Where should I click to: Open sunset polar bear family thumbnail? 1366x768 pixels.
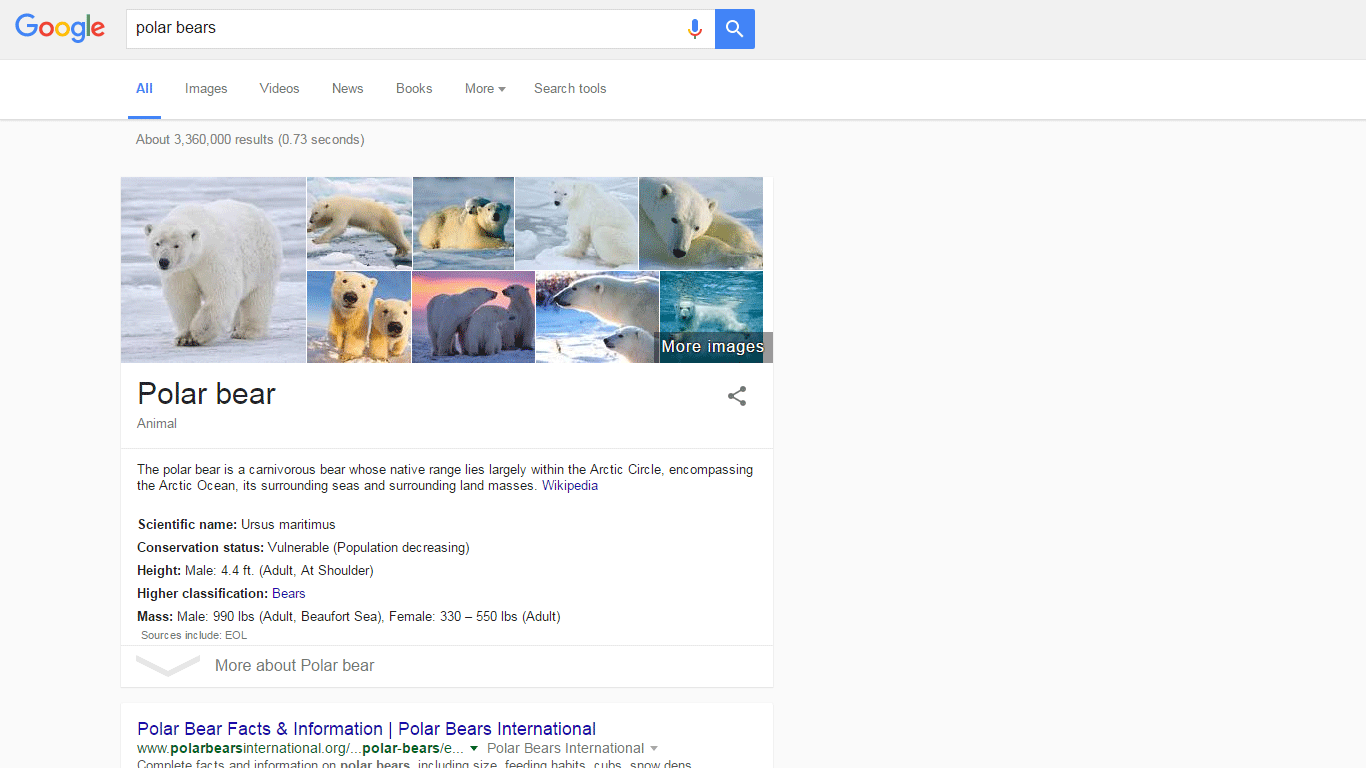pyautogui.click(x=473, y=317)
